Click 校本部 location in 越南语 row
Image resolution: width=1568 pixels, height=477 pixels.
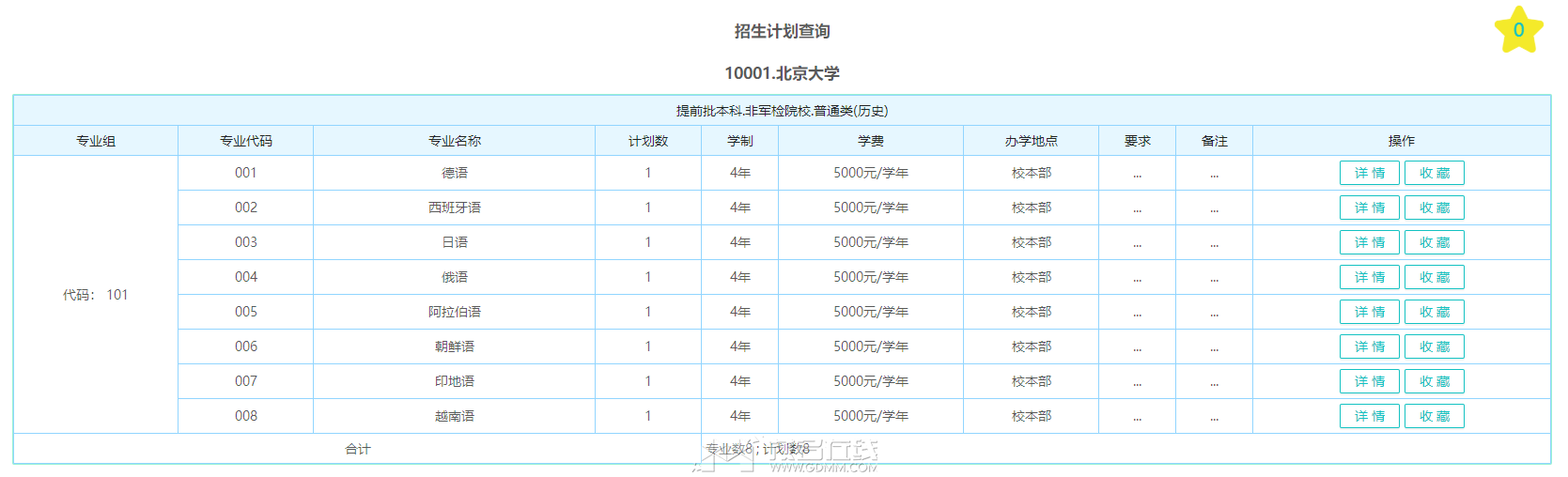click(x=1031, y=416)
